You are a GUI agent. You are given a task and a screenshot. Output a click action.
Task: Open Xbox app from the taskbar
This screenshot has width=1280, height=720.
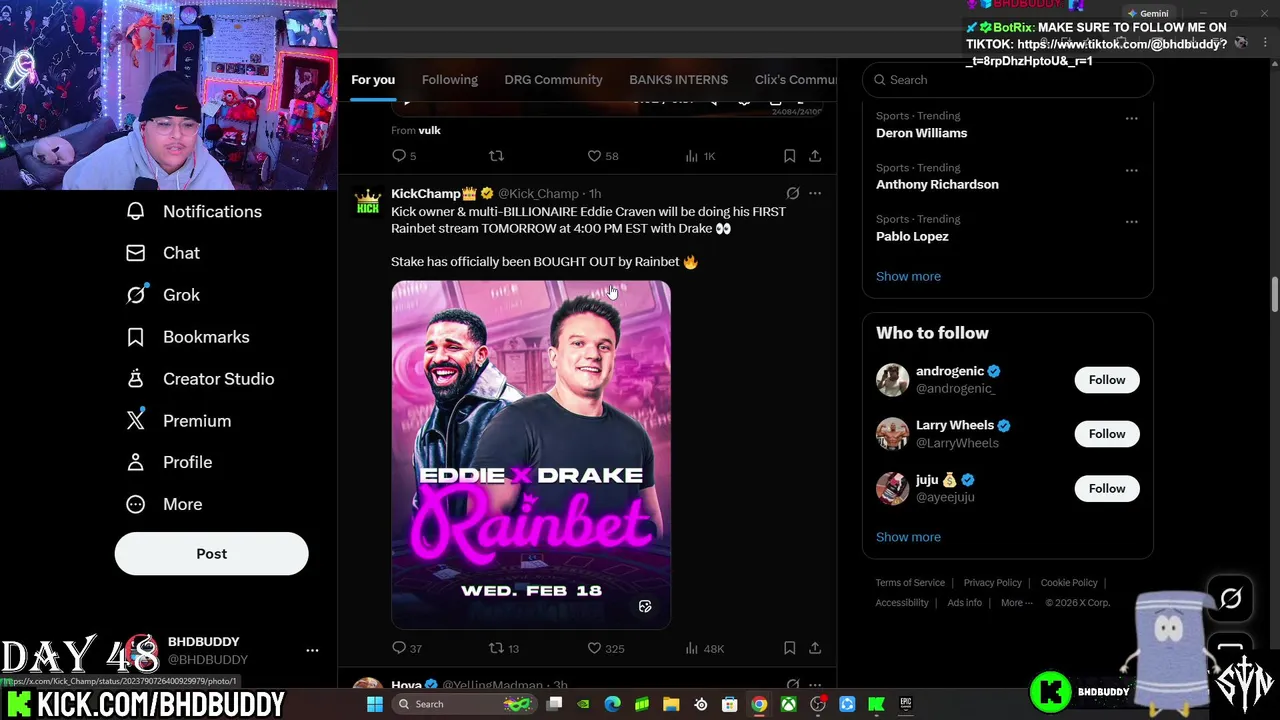click(x=789, y=704)
